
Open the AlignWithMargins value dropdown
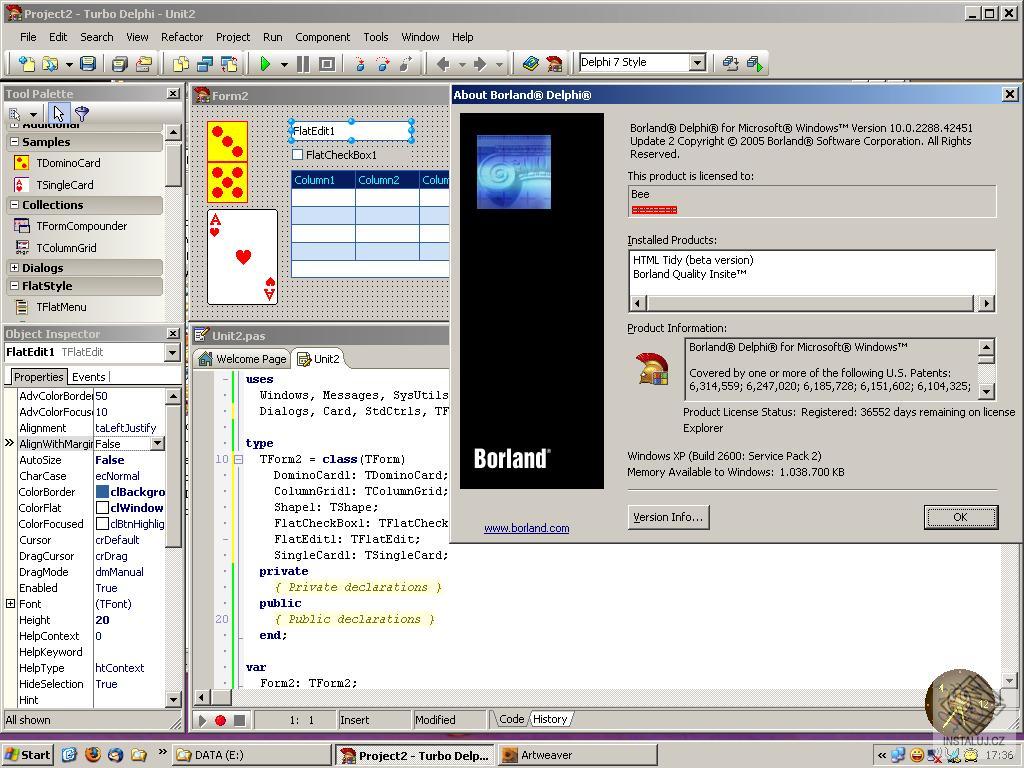[157, 444]
